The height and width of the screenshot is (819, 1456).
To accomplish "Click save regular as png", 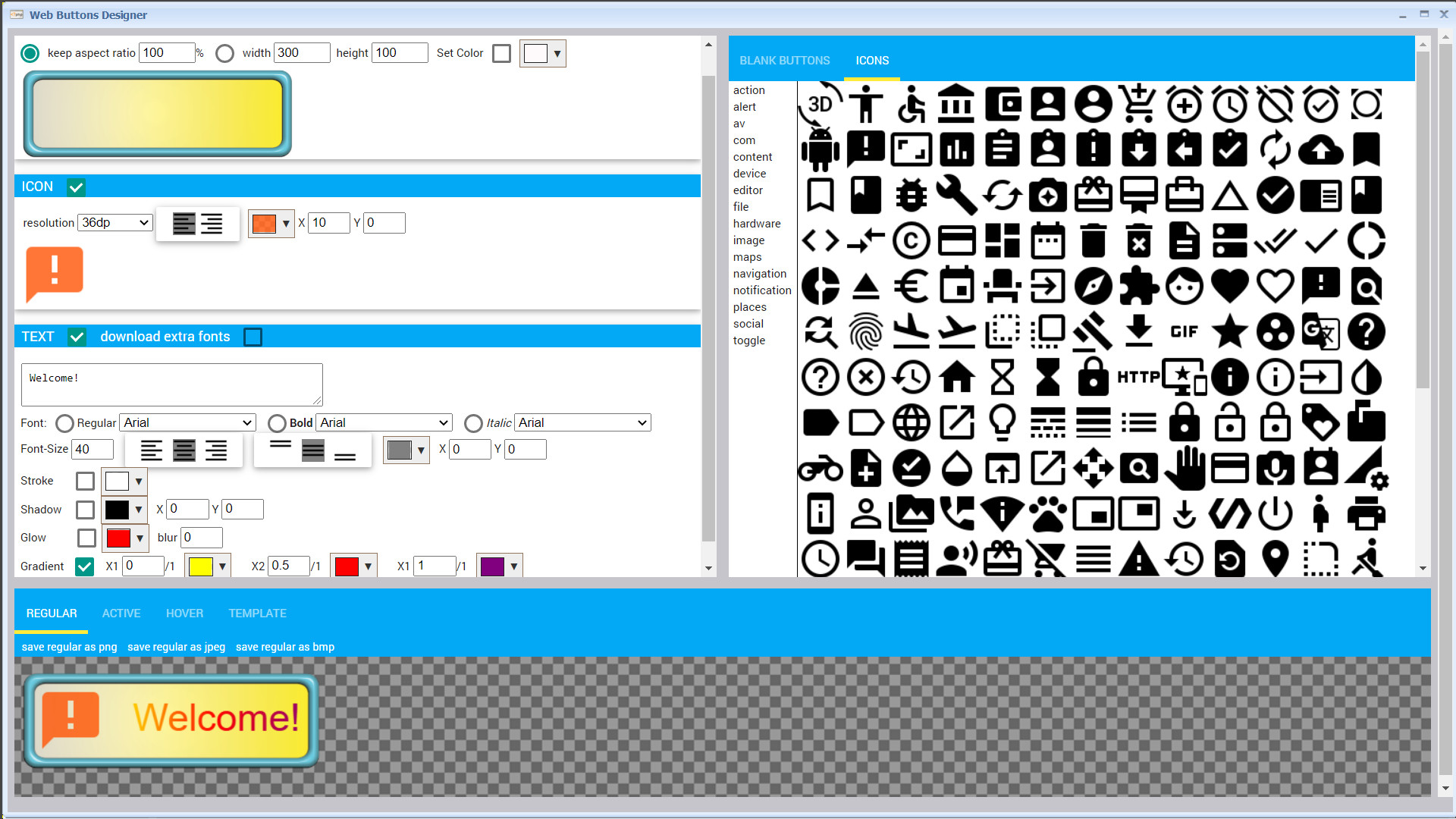I will (68, 647).
